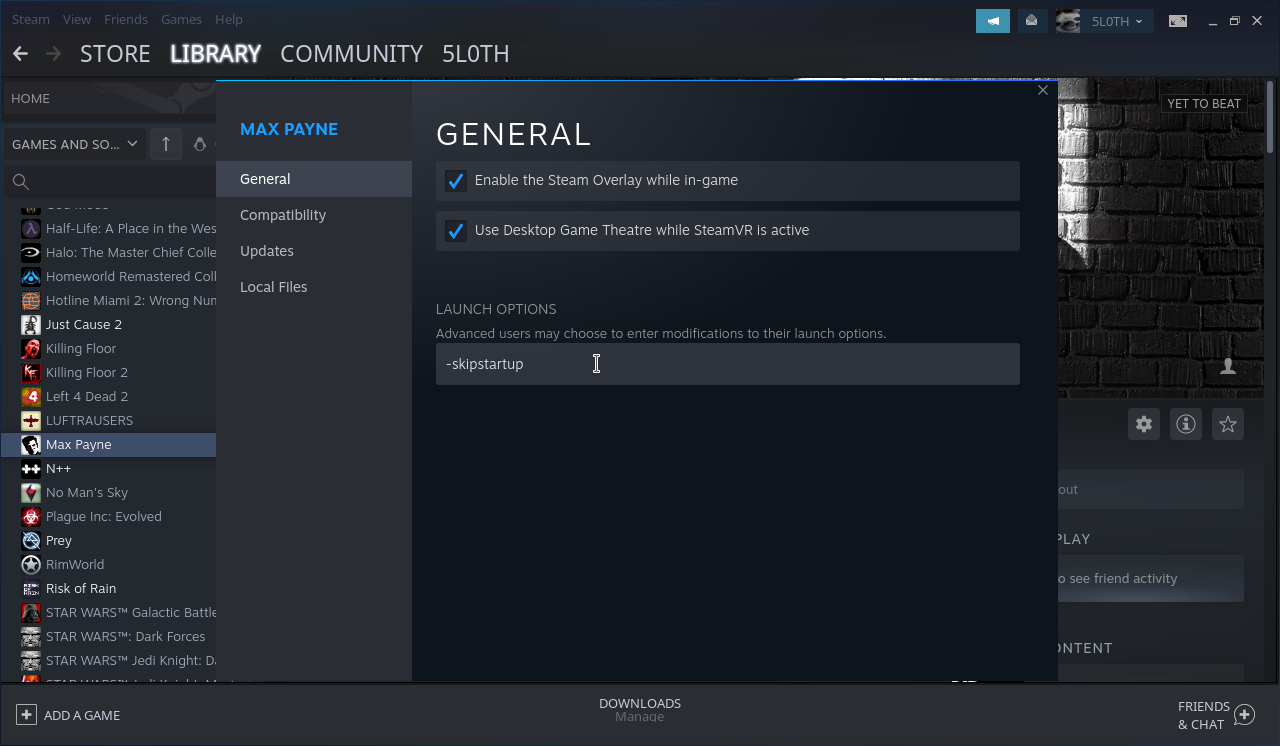Open the 5L0TH account dropdown
1280x746 pixels.
[1117, 21]
